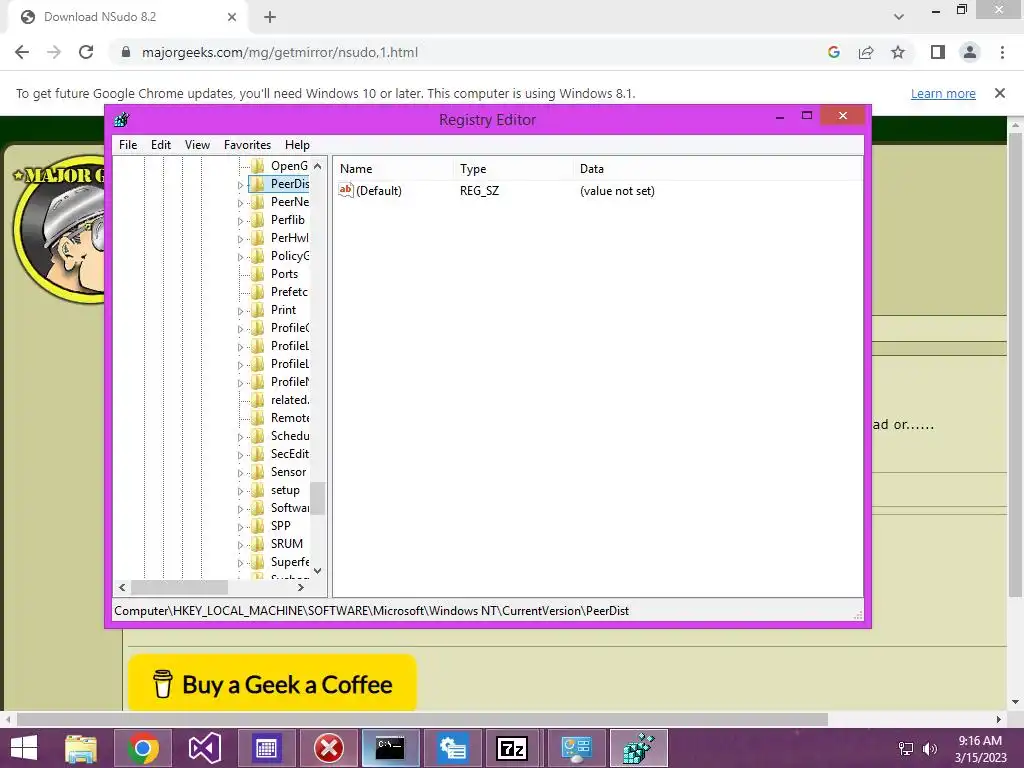Click the volume speaker tray icon

[929, 748]
